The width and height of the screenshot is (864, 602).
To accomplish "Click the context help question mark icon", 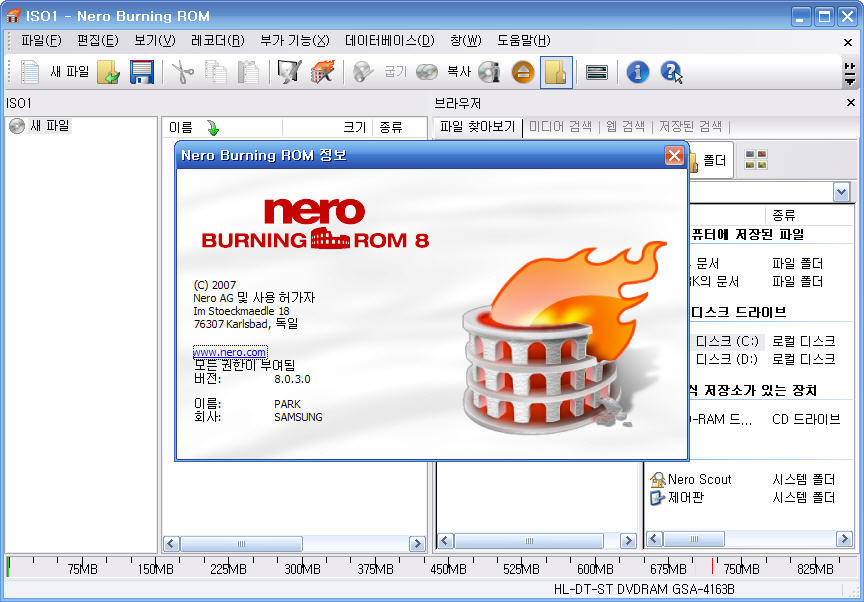I will tap(671, 72).
